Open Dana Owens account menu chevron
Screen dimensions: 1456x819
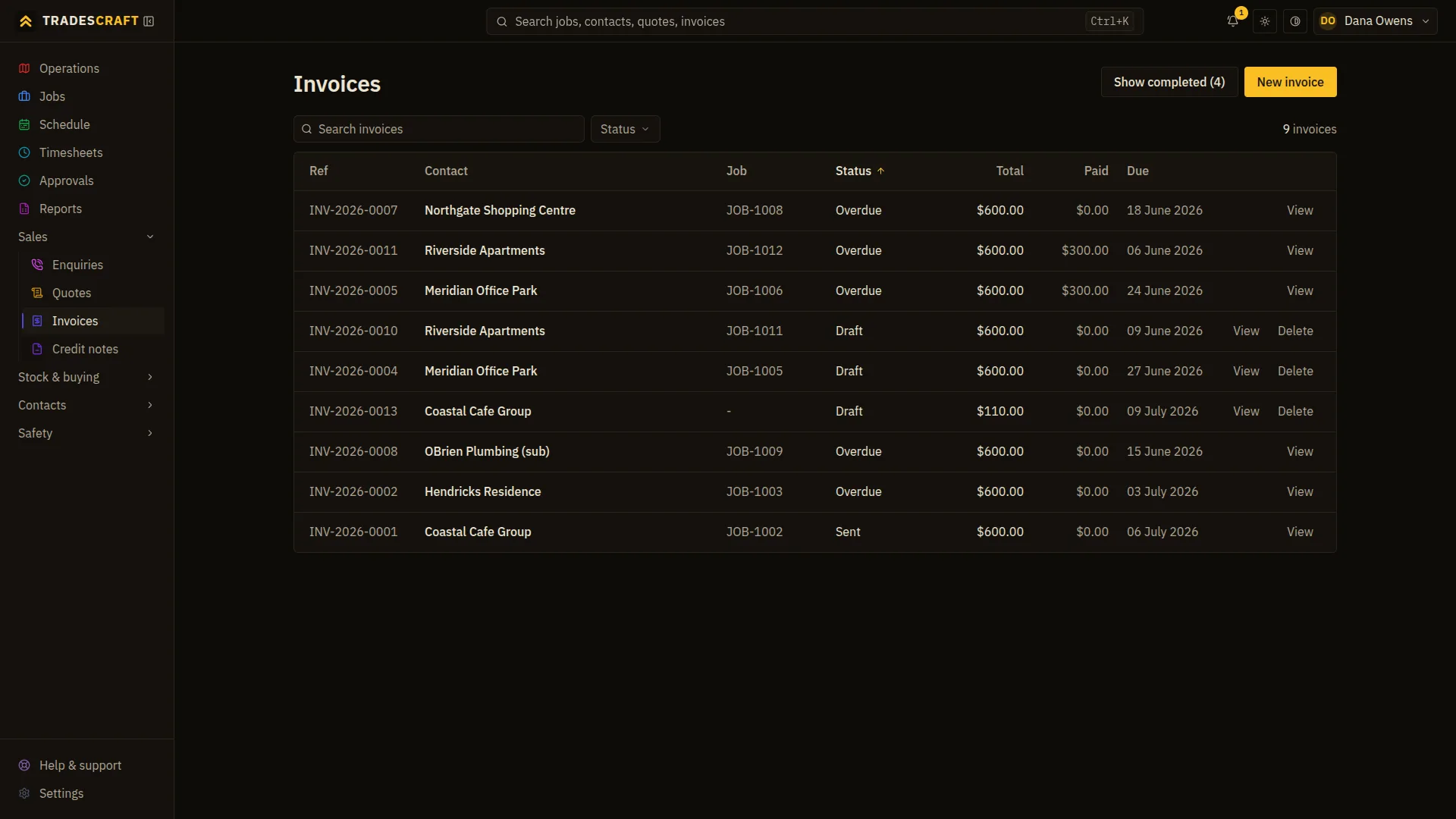(1426, 21)
